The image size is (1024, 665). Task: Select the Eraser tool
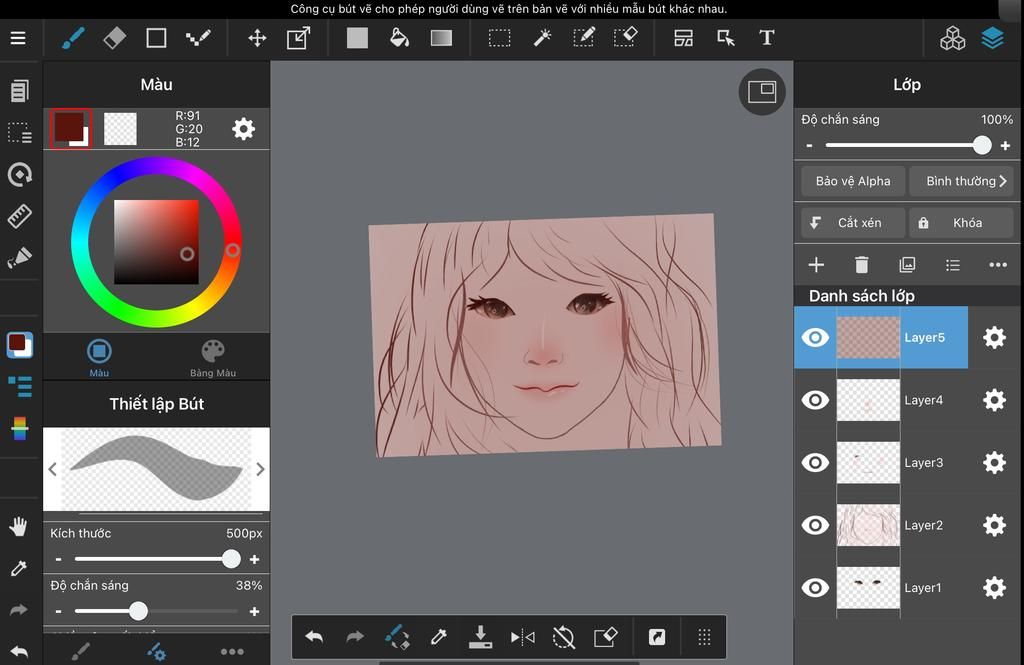(114, 38)
